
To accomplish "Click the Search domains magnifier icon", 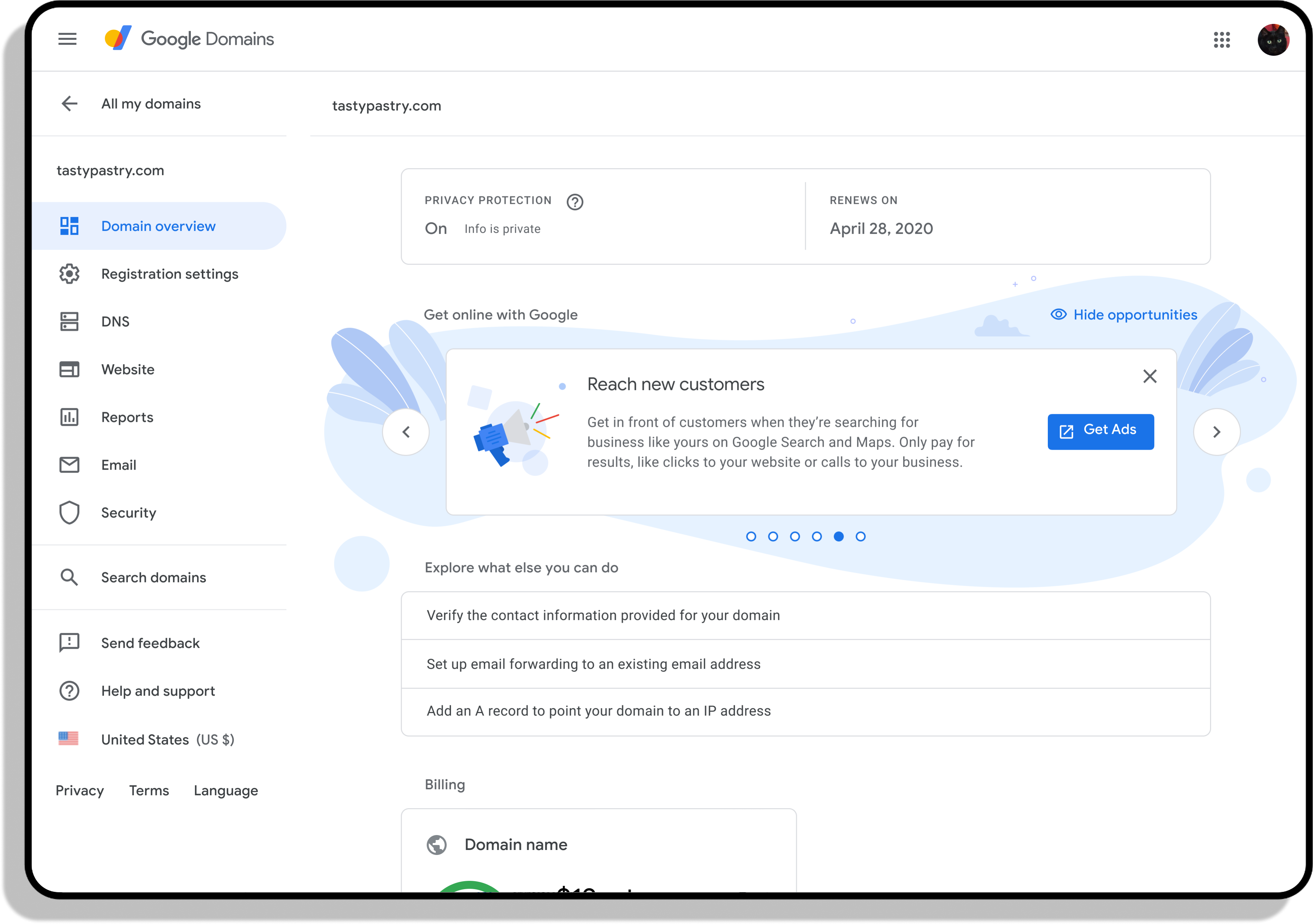I will 69,577.
